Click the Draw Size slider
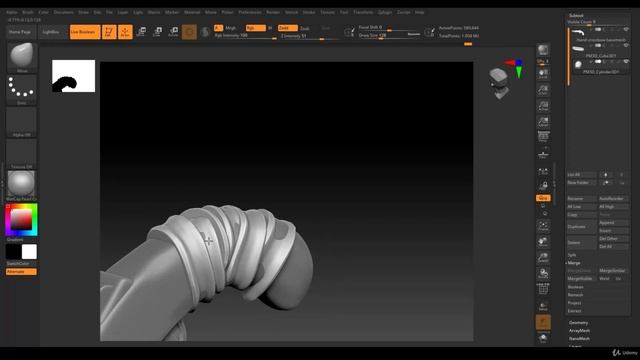 389,36
